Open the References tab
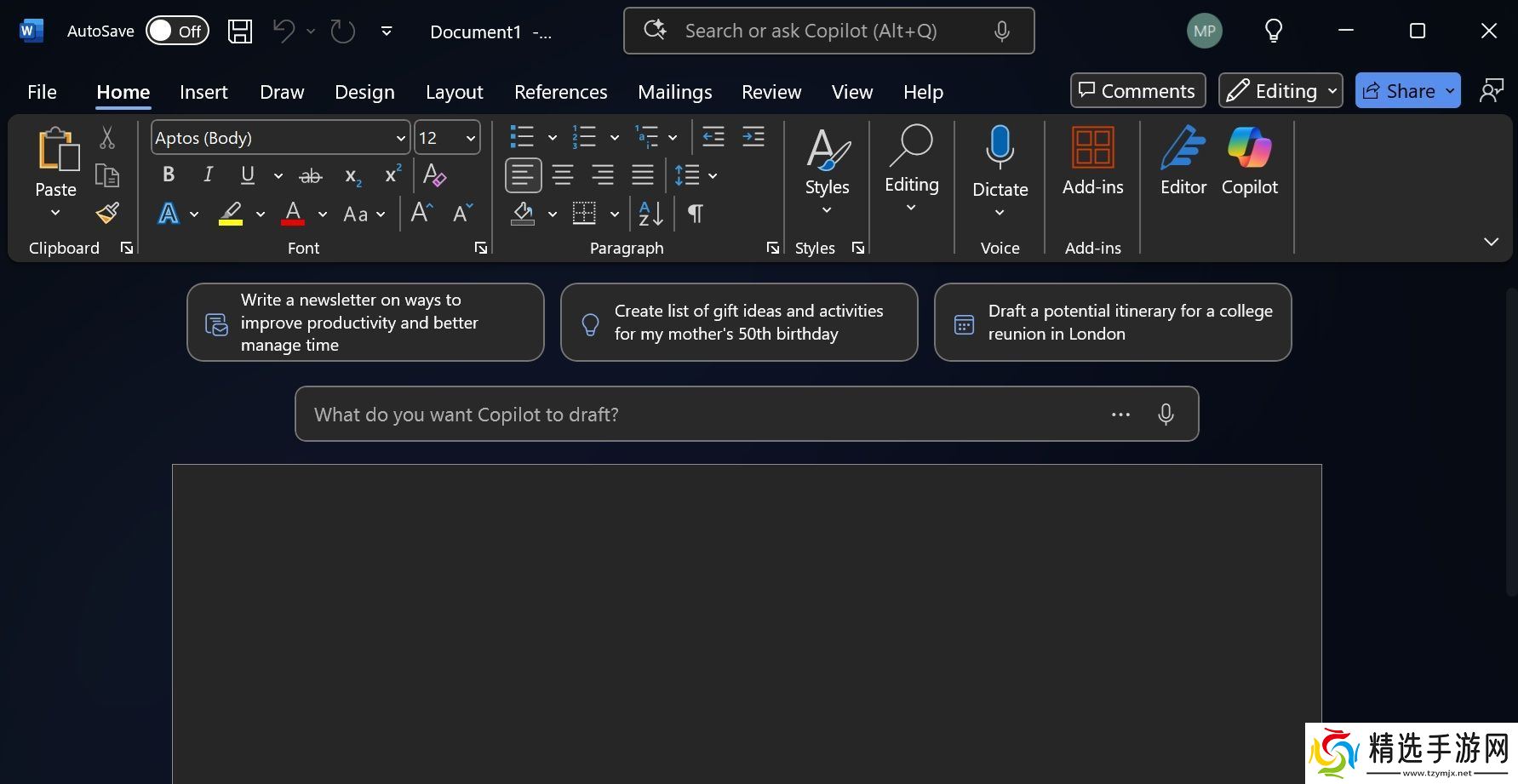The height and width of the screenshot is (784, 1518). point(560,92)
